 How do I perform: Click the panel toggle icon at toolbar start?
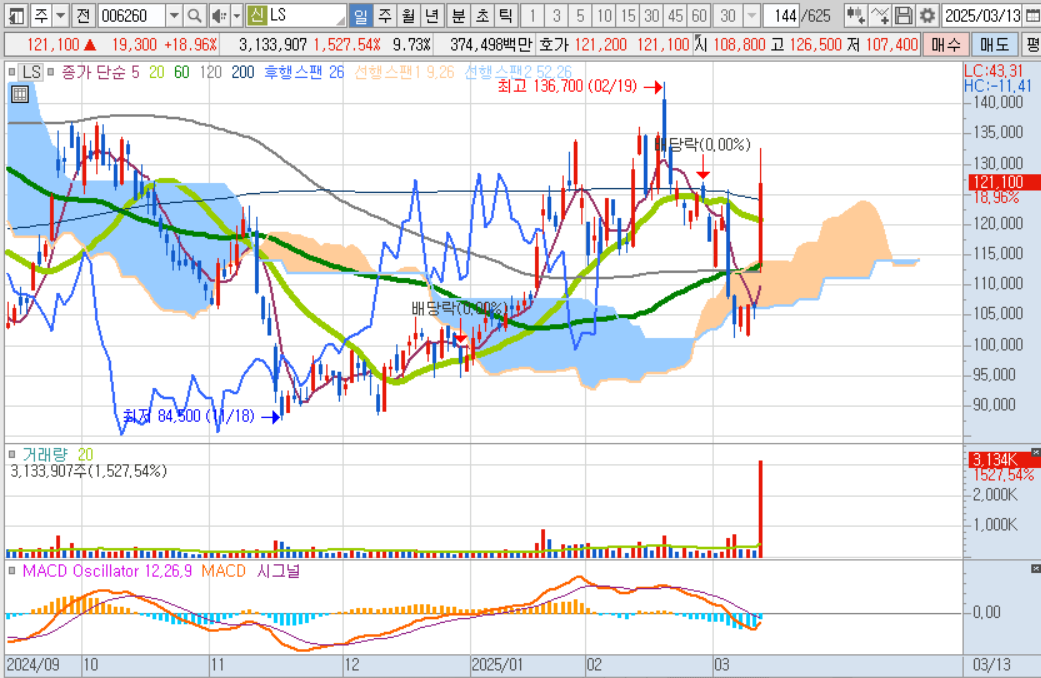pos(17,15)
